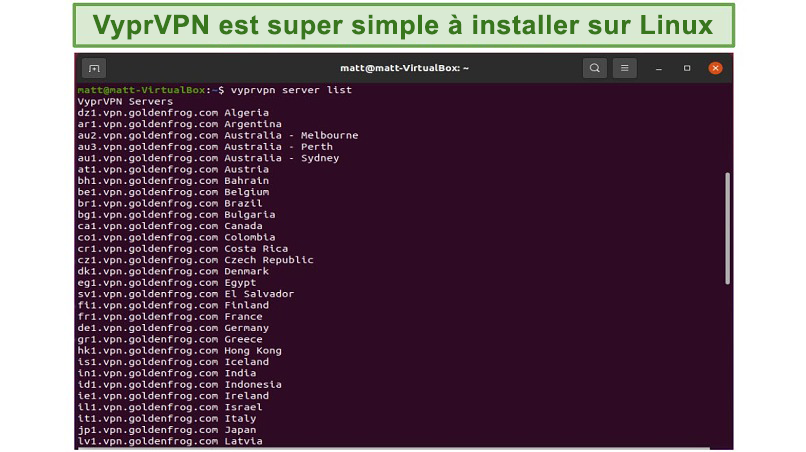Select the Argentina server row
This screenshot has height=452, width=806.
pos(179,124)
